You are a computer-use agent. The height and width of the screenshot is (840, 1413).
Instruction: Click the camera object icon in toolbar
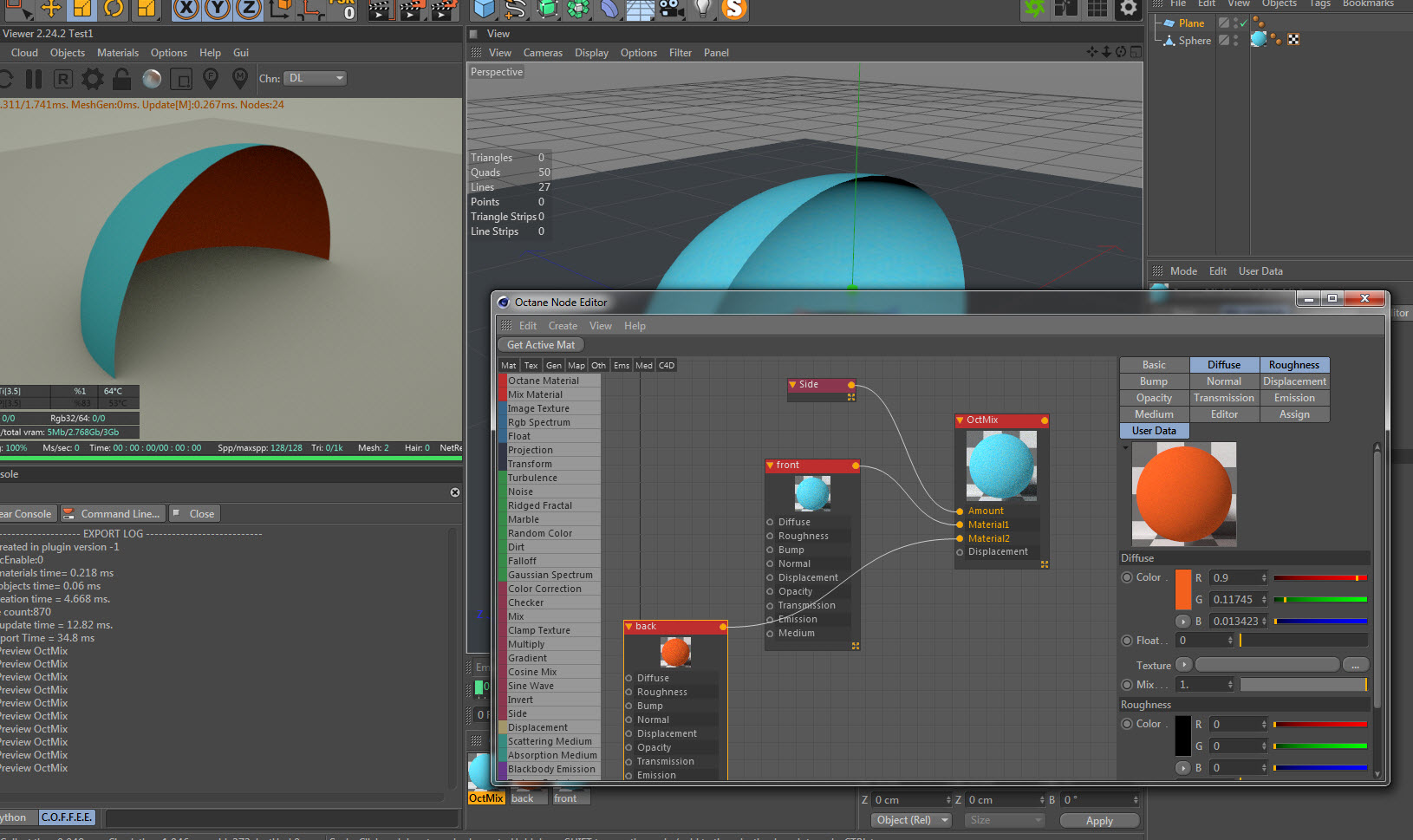point(670,10)
